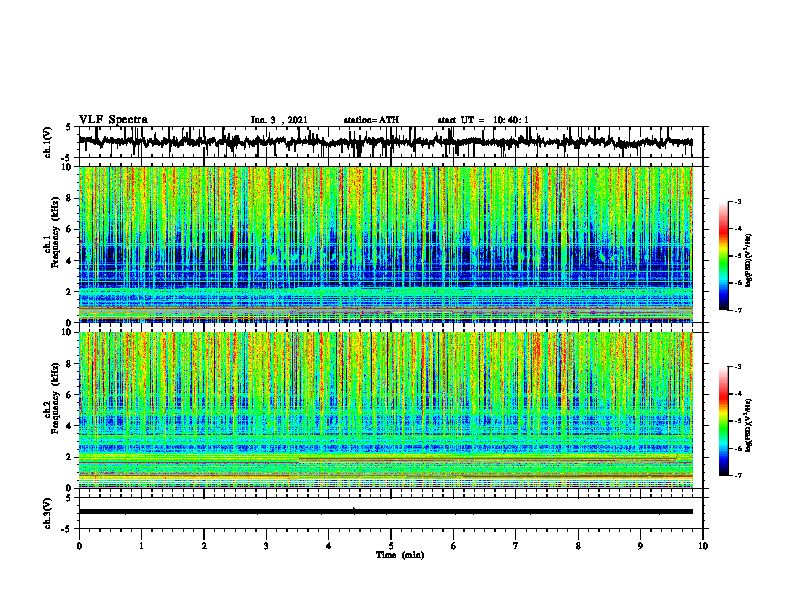Click time axis tick label "2"
The width and height of the screenshot is (792, 612).
204,546
